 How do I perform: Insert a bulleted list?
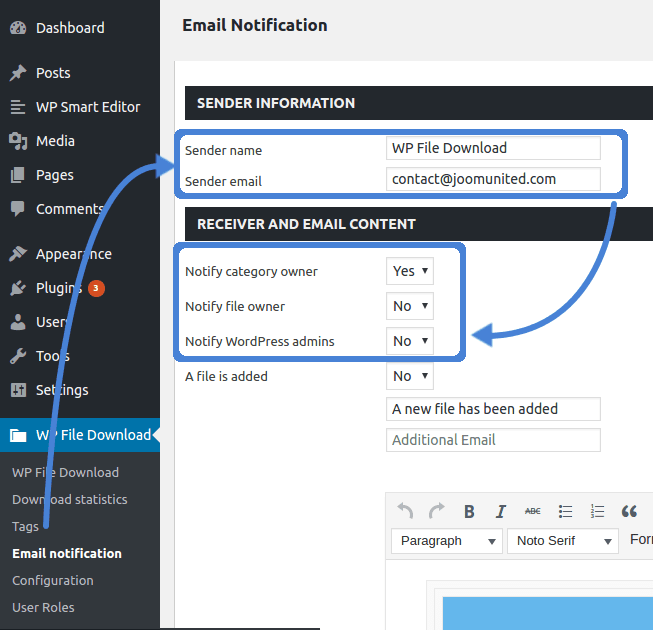coord(565,511)
